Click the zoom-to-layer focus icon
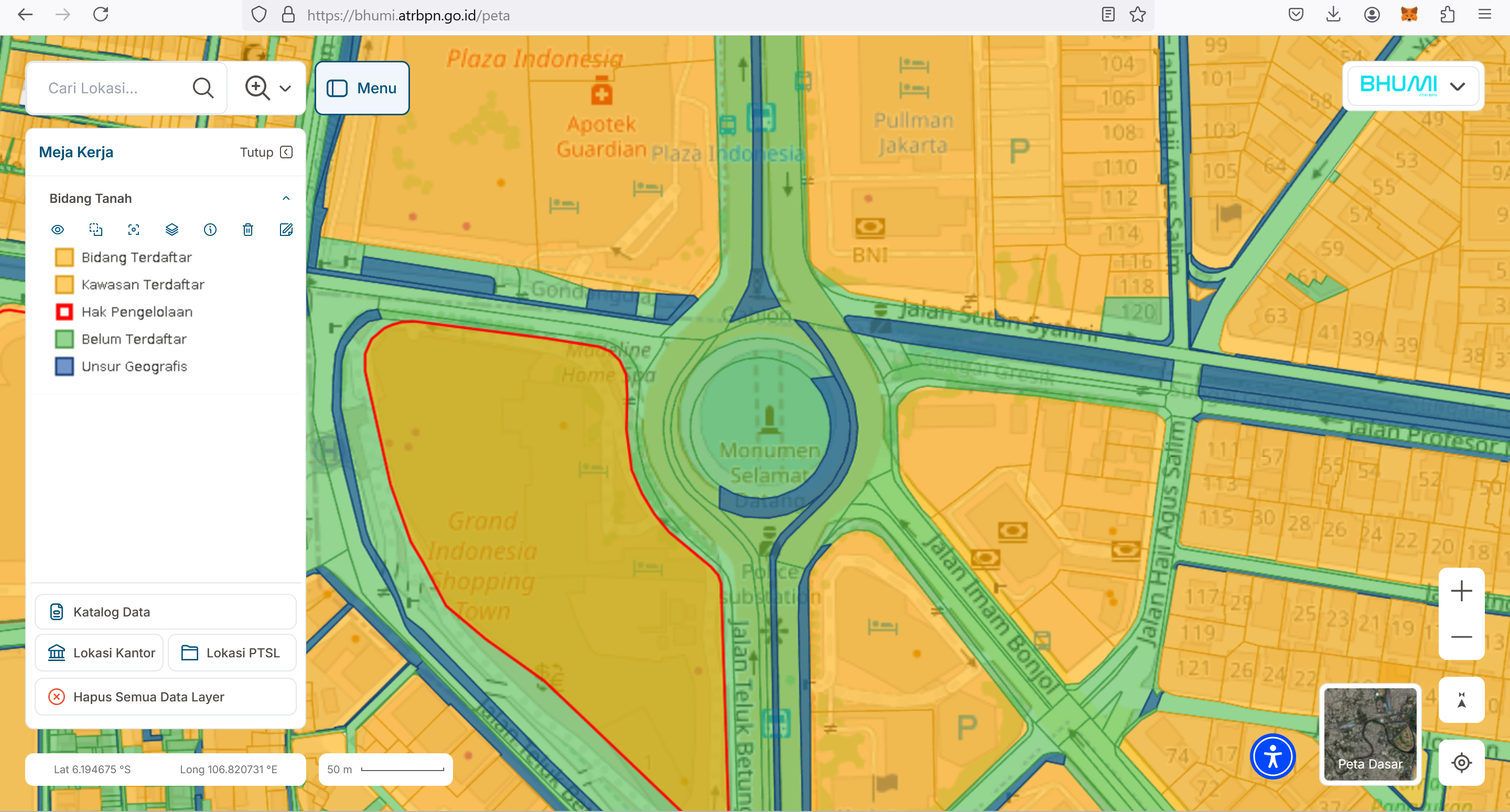The width and height of the screenshot is (1510, 812). (x=134, y=229)
